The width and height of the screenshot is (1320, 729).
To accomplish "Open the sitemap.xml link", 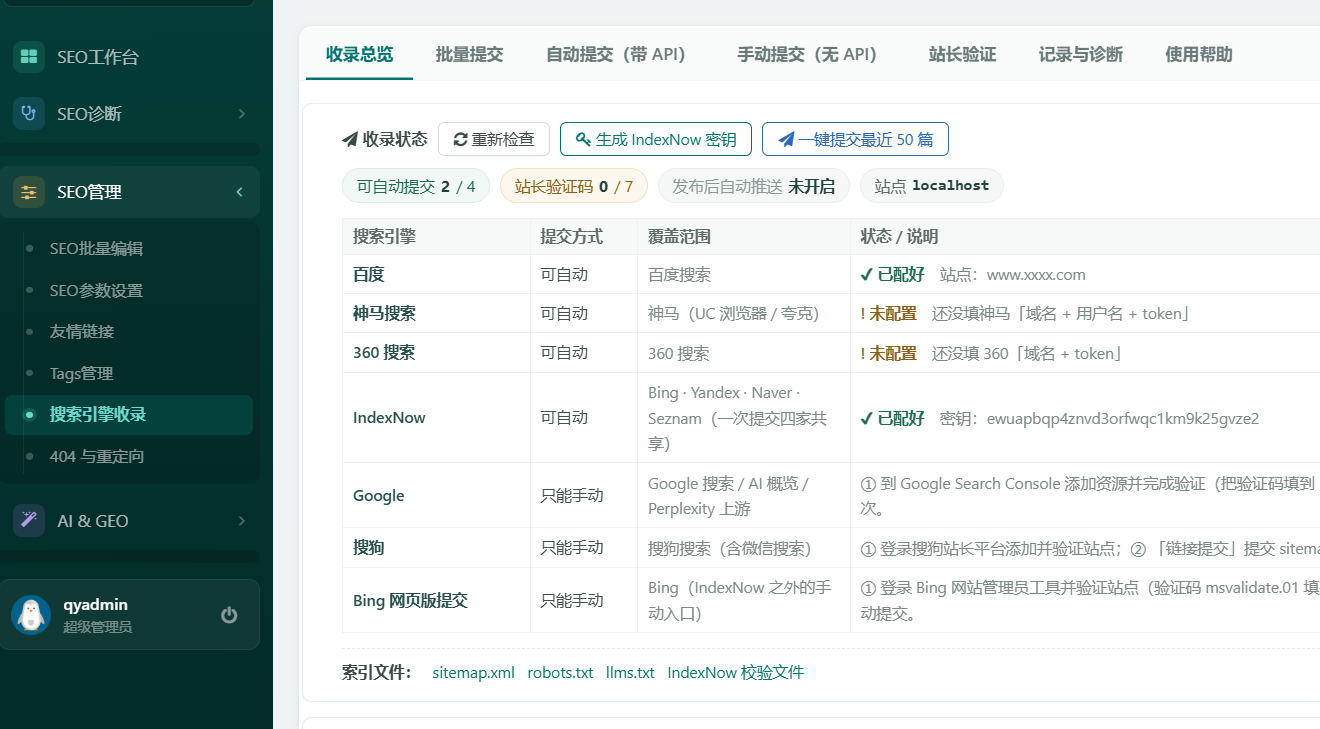I will click(x=473, y=672).
